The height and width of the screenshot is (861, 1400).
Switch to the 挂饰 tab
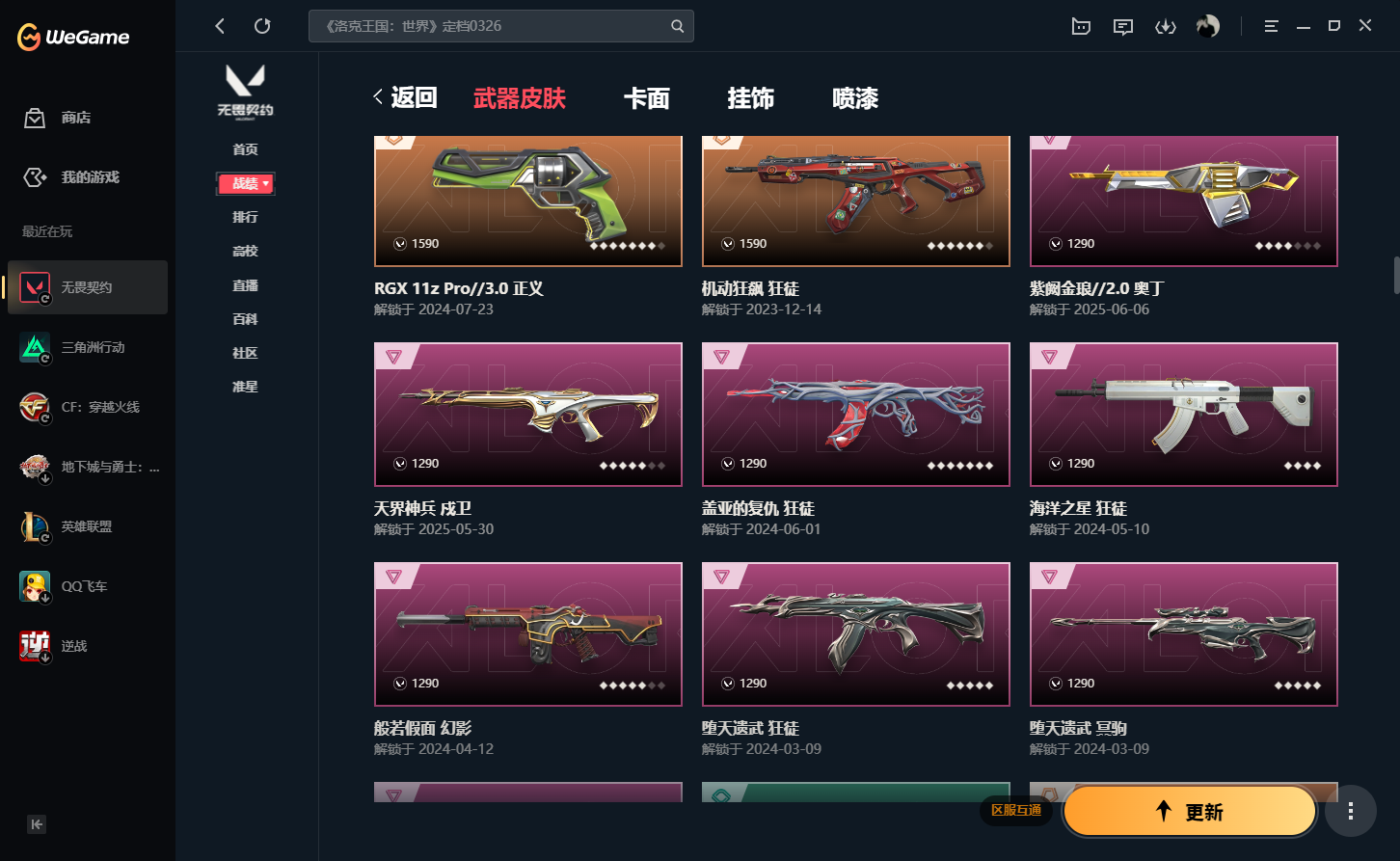click(x=751, y=98)
